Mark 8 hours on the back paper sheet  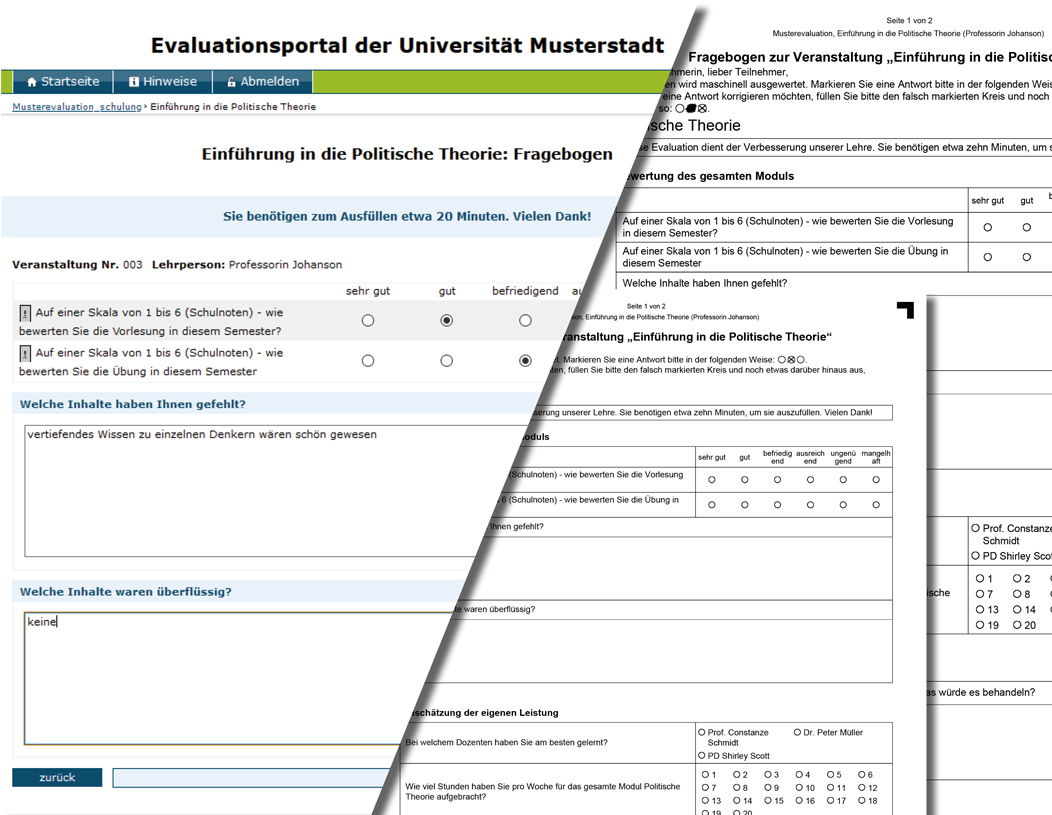[x=1017, y=594]
